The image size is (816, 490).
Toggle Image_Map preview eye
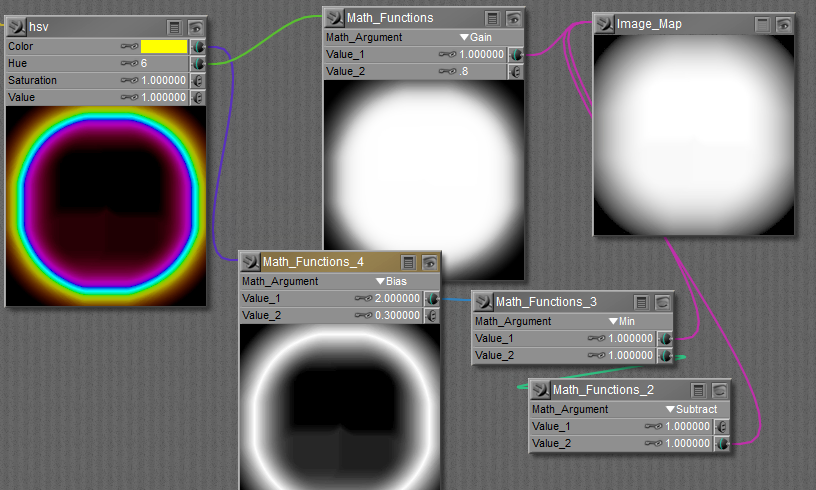click(x=784, y=24)
